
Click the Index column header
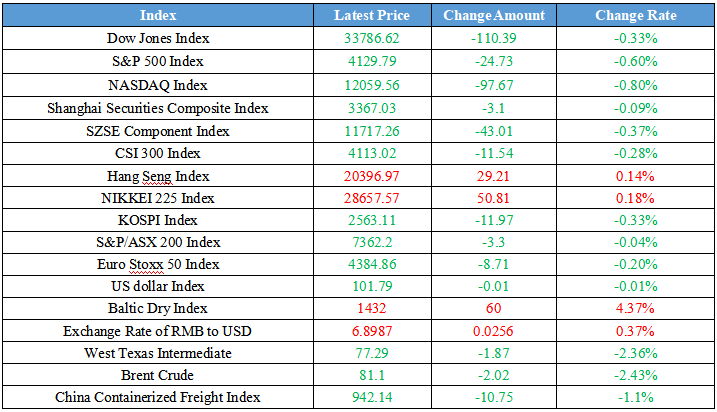(158, 15)
